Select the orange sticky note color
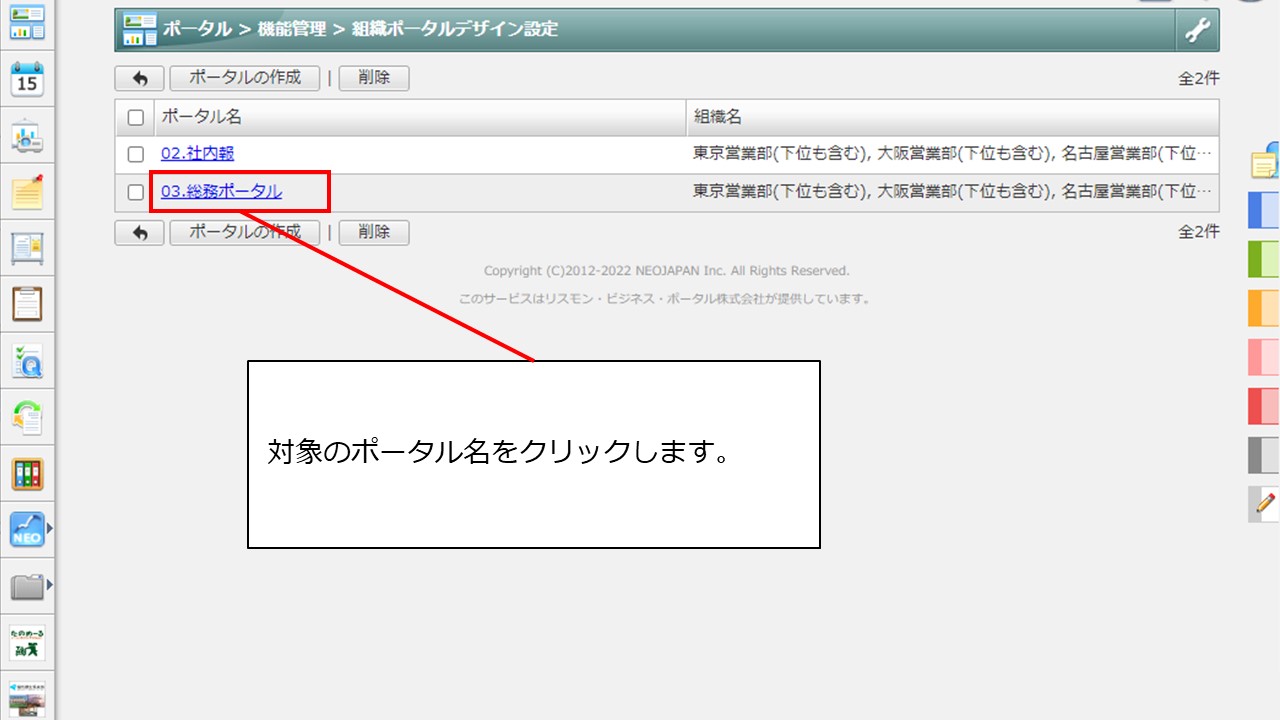The image size is (1280, 720). pyautogui.click(x=1264, y=308)
